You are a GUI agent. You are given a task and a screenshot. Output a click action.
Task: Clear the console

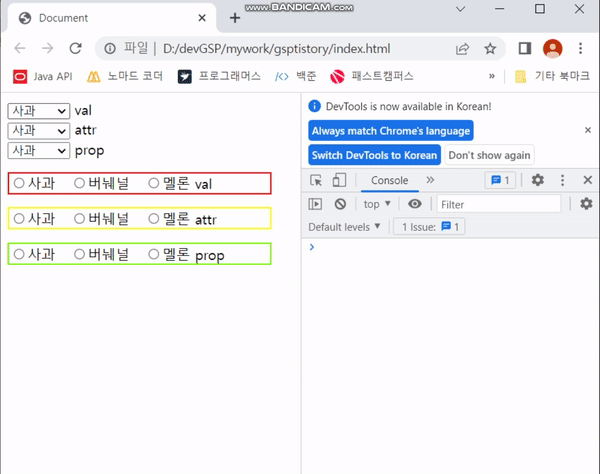click(340, 204)
